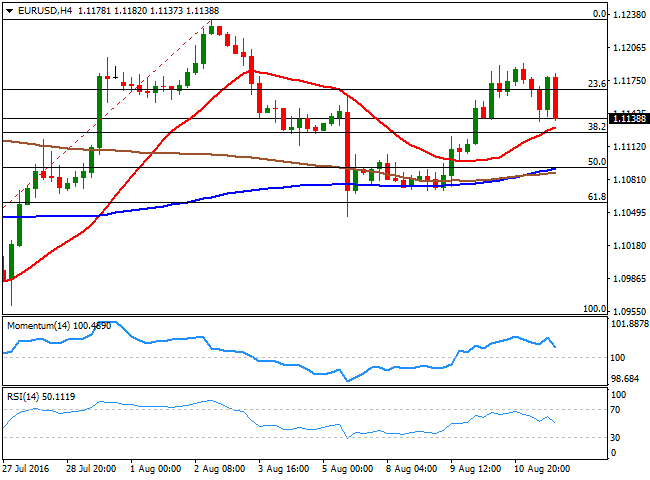Click the 23.6 Fibonacci level label
Screen dimensions: 650x480
[x=596, y=83]
